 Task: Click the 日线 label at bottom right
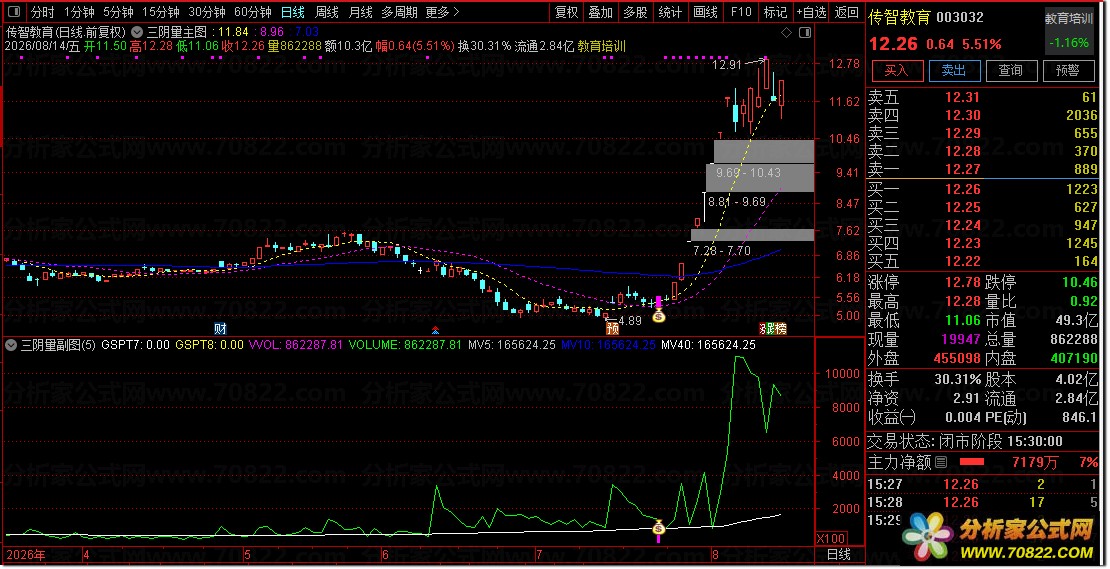[839, 554]
